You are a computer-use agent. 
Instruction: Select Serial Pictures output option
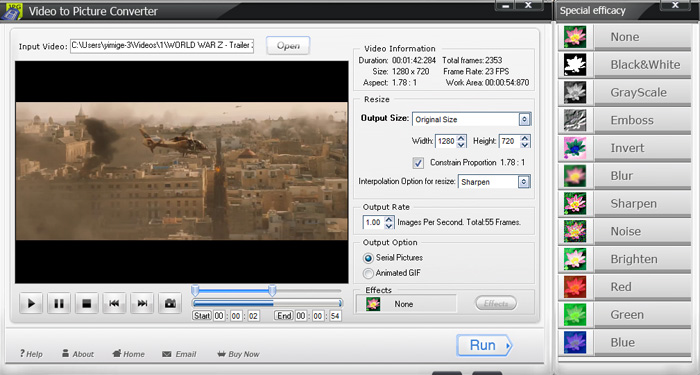[368, 258]
